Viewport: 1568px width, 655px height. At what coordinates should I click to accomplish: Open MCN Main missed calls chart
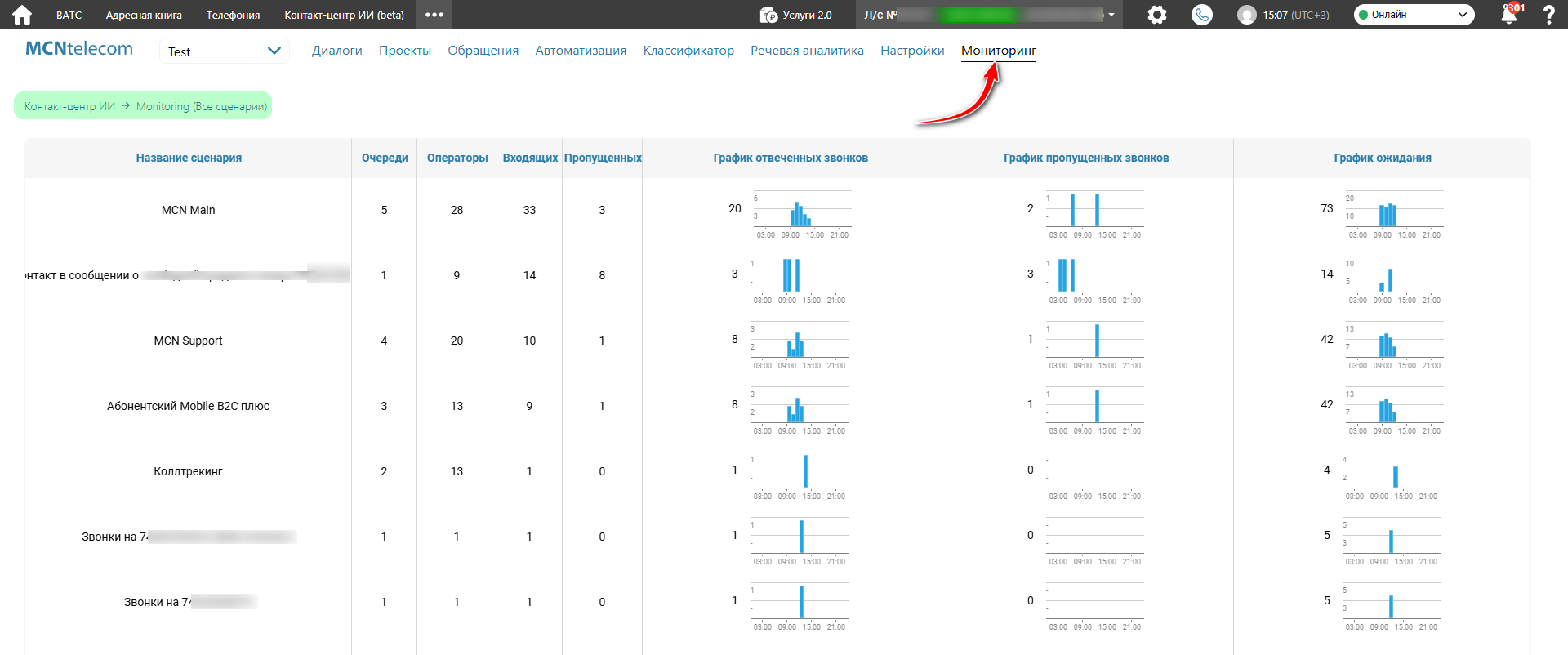1094,215
